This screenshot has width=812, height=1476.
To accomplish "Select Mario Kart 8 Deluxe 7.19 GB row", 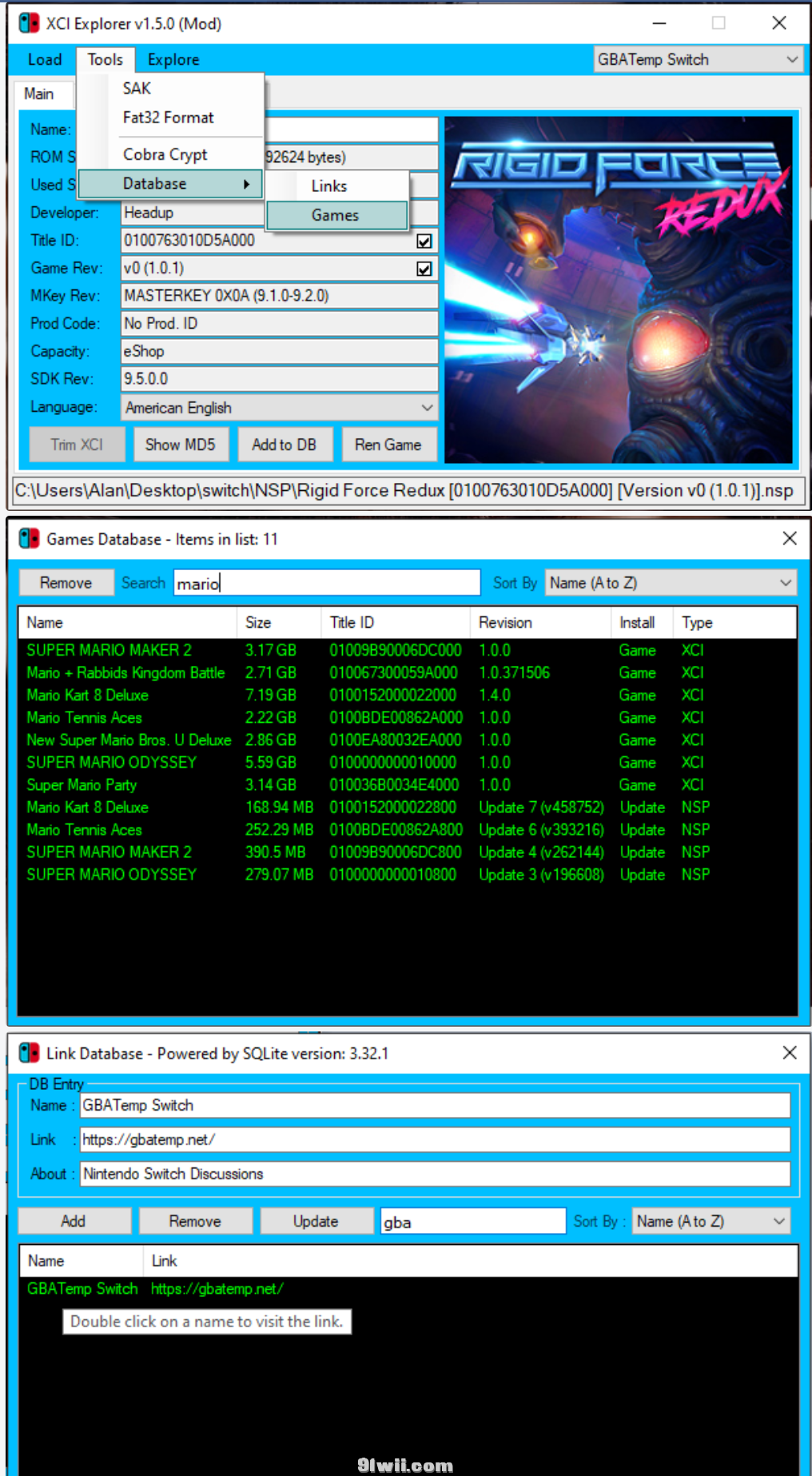I will pos(408,695).
